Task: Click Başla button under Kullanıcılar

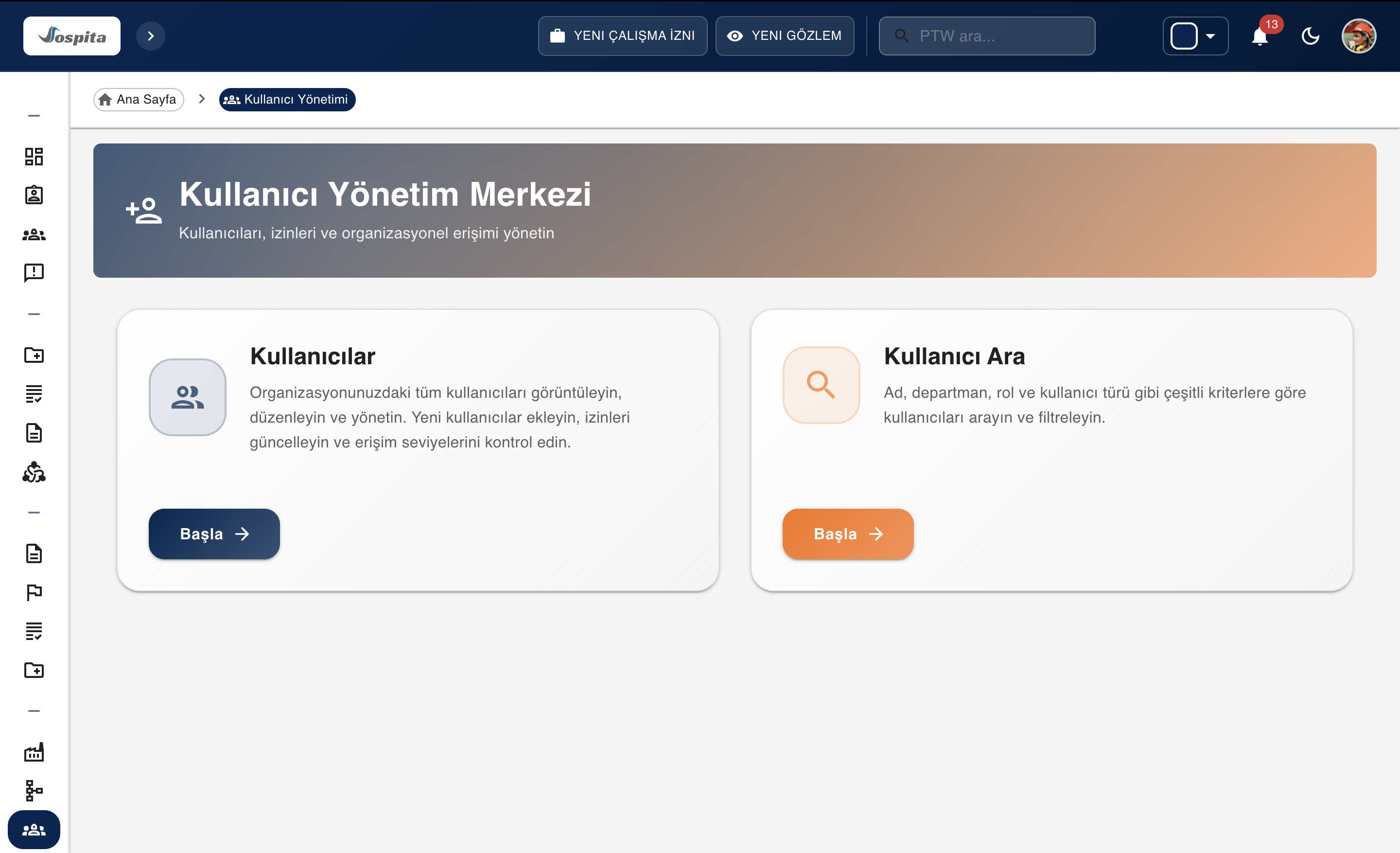Action: [x=213, y=533]
